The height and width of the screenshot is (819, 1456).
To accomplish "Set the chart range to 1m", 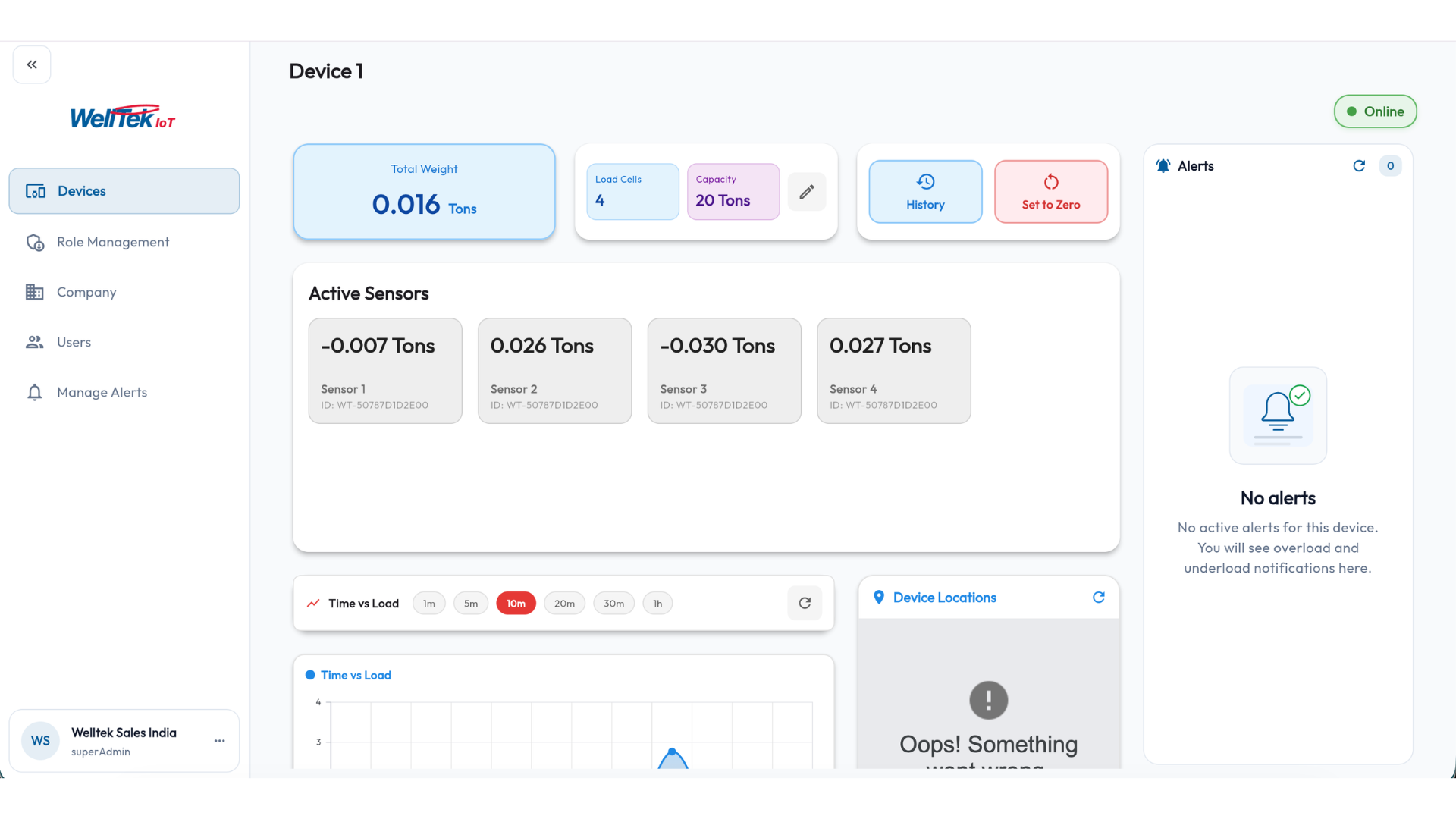I will [429, 604].
